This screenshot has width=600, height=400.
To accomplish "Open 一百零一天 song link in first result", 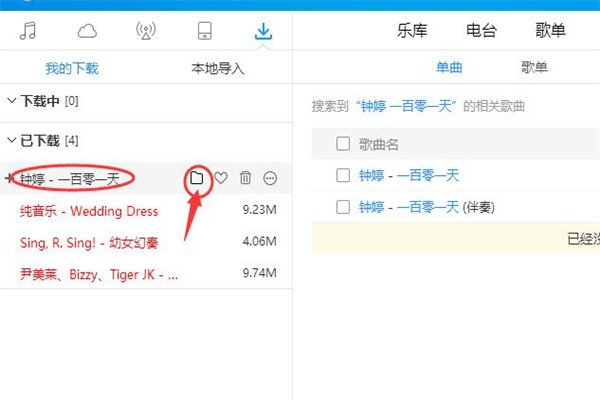I will coord(428,176).
